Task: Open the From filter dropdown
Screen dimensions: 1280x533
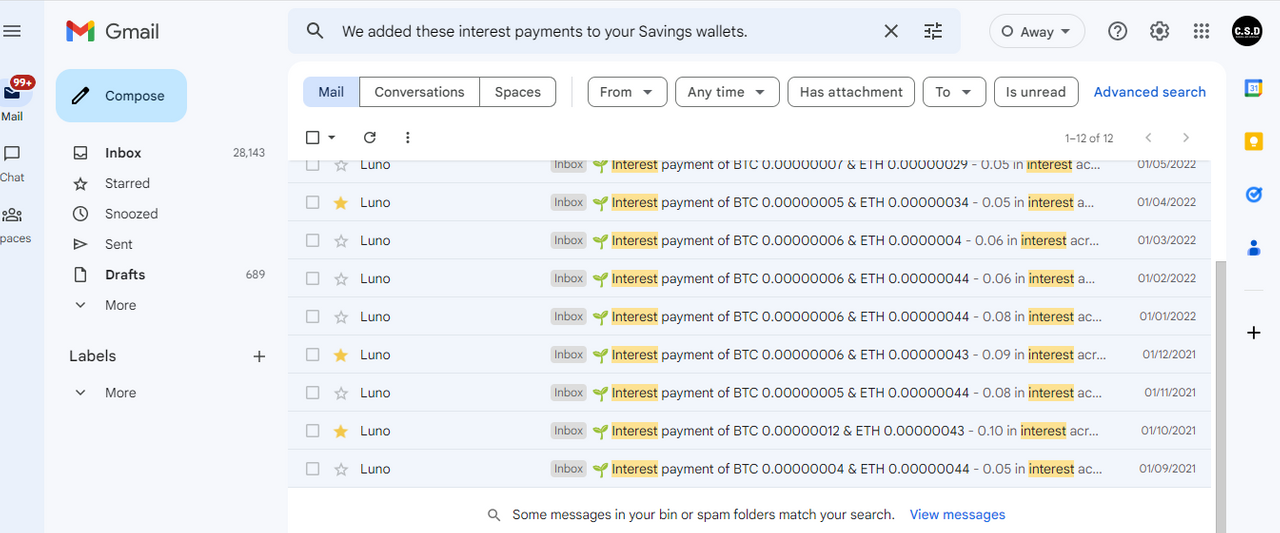Action: pyautogui.click(x=627, y=92)
